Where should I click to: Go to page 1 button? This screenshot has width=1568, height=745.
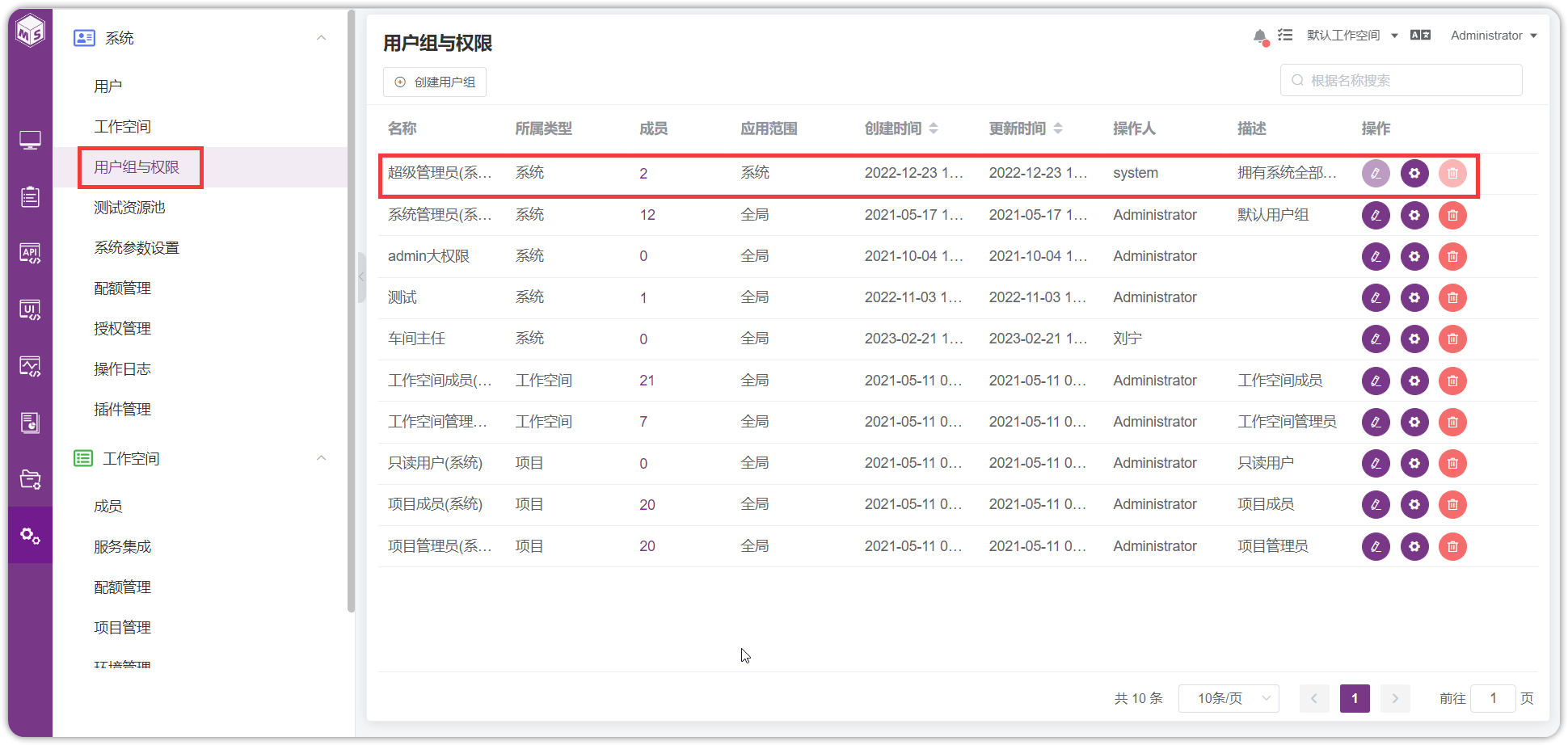click(x=1355, y=698)
